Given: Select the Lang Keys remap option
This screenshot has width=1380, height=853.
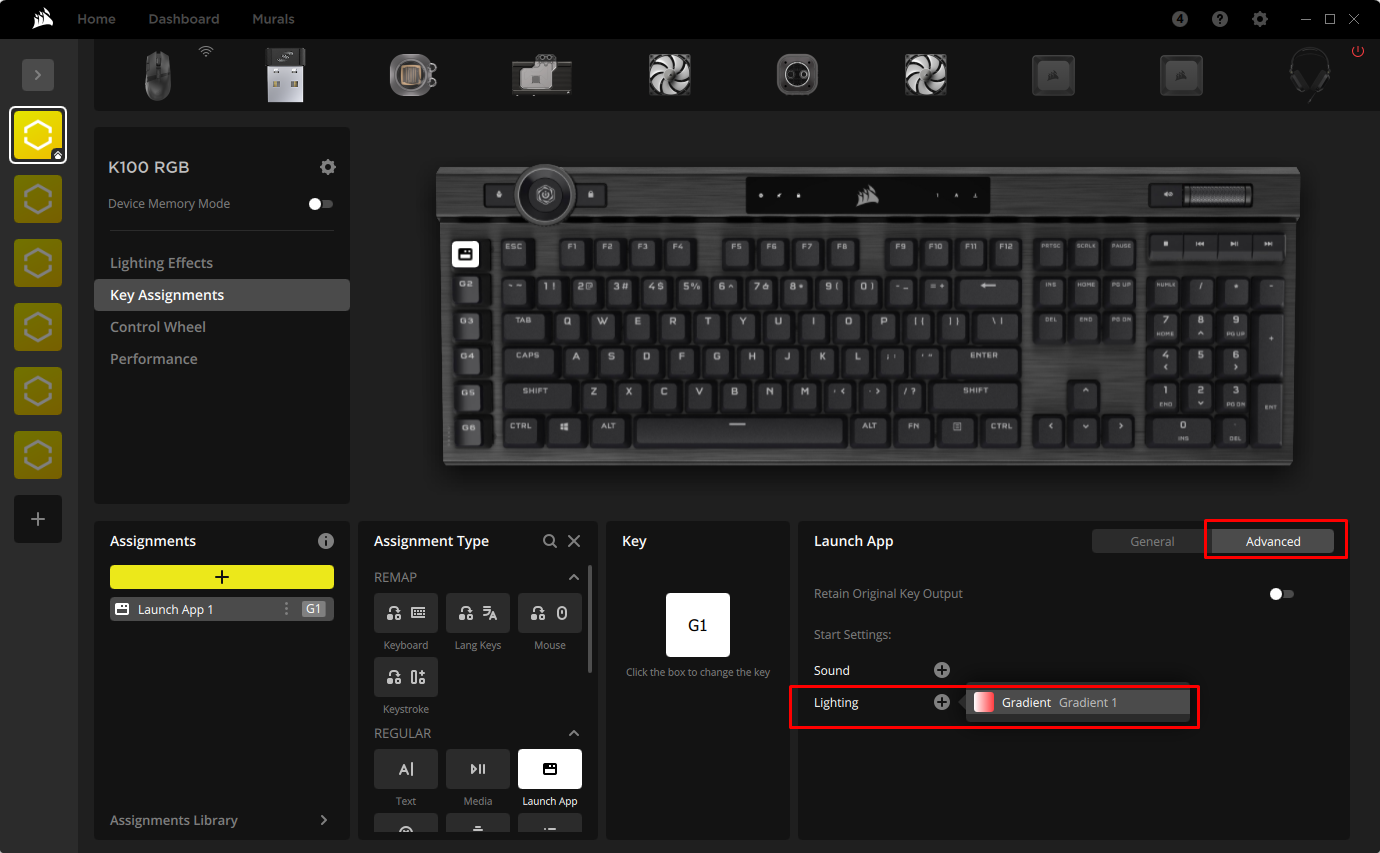Looking at the screenshot, I should (x=477, y=613).
